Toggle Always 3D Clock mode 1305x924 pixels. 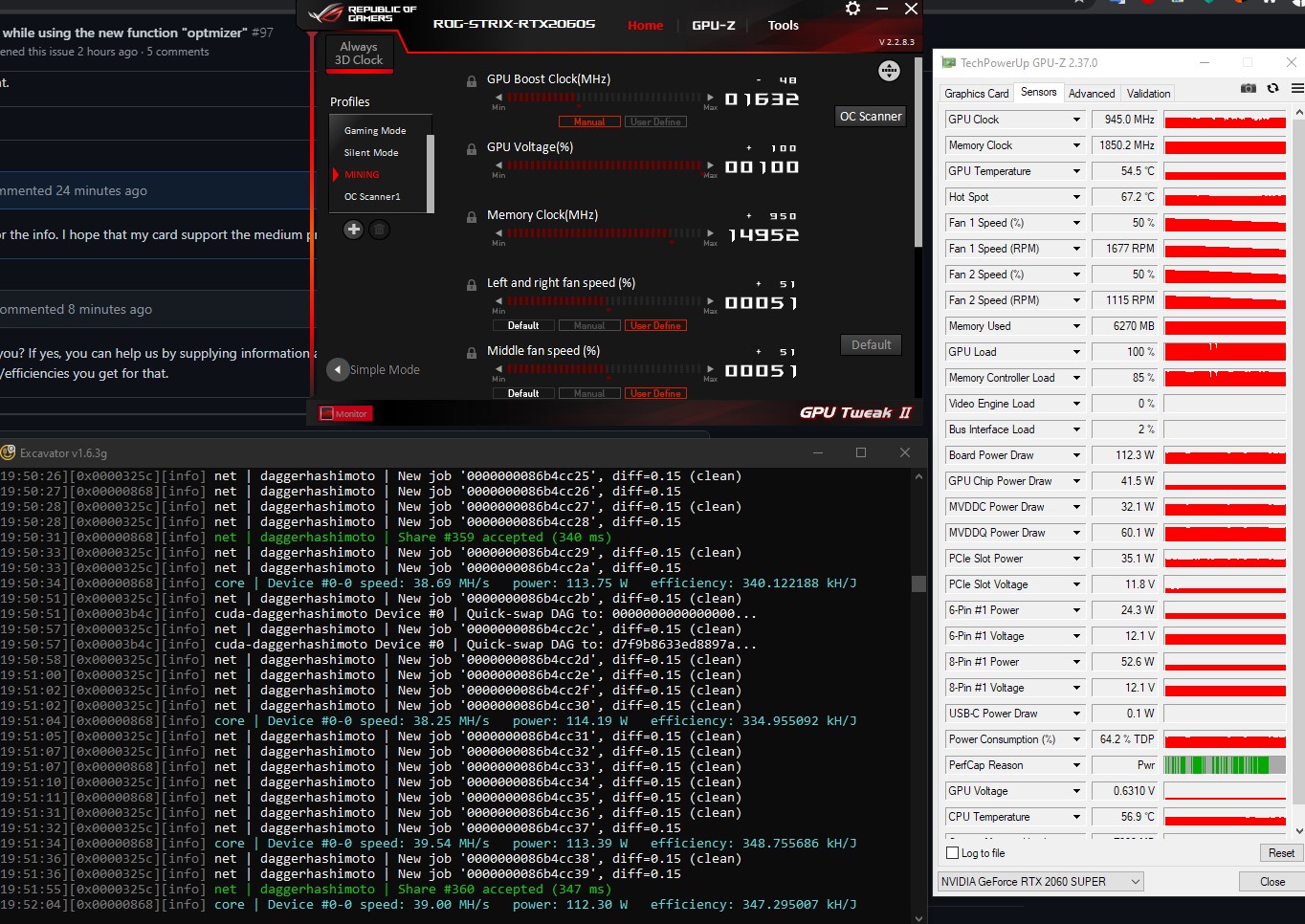point(359,53)
